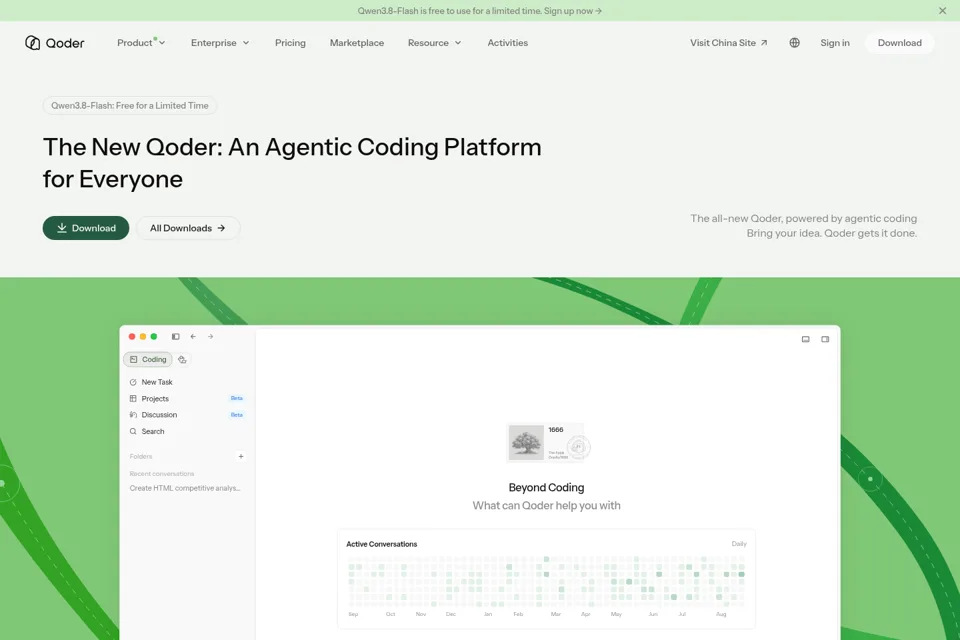Click Folders label in sidebar

pos(141,456)
